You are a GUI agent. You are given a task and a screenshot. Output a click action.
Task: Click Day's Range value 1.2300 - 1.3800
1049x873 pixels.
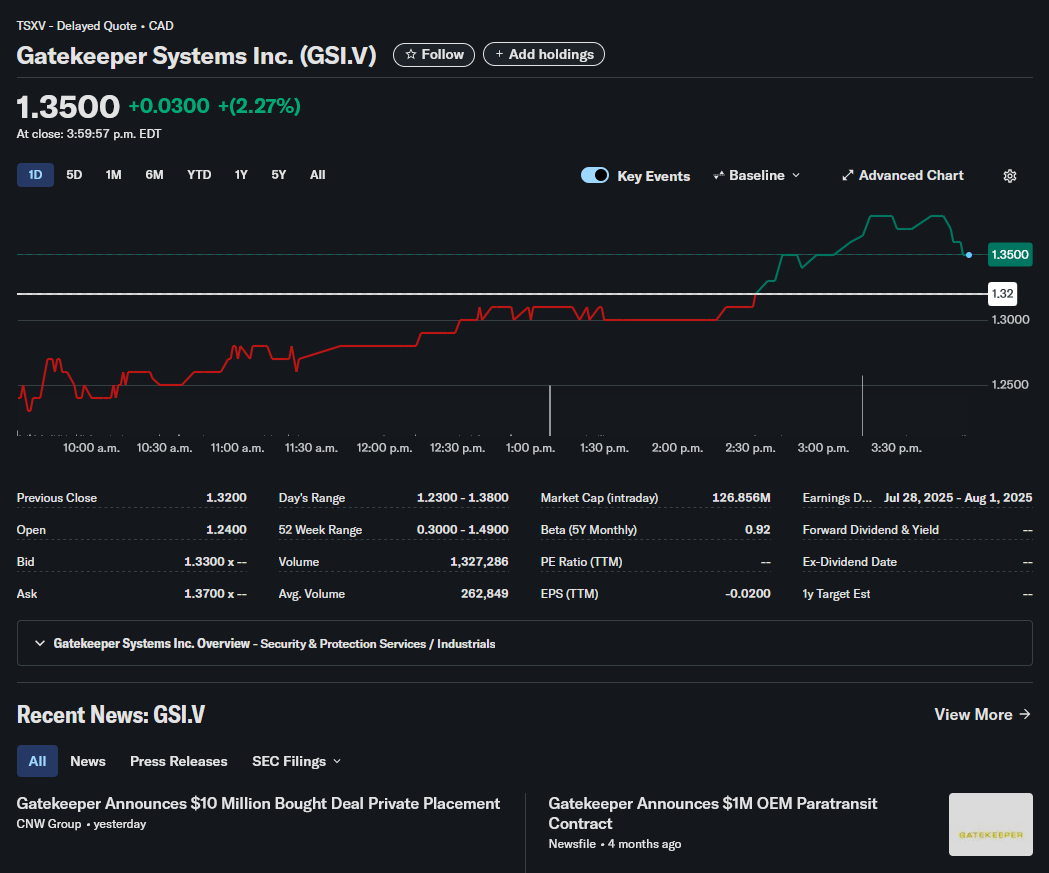click(462, 498)
